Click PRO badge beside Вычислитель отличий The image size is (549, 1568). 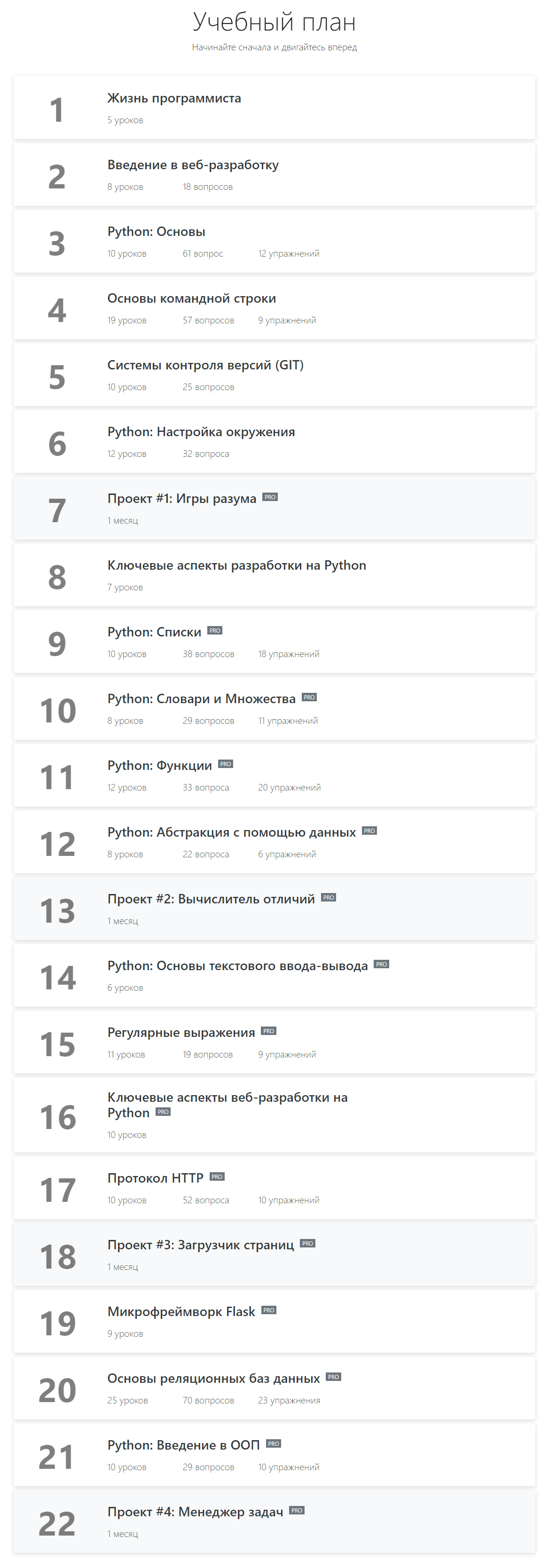(328, 897)
